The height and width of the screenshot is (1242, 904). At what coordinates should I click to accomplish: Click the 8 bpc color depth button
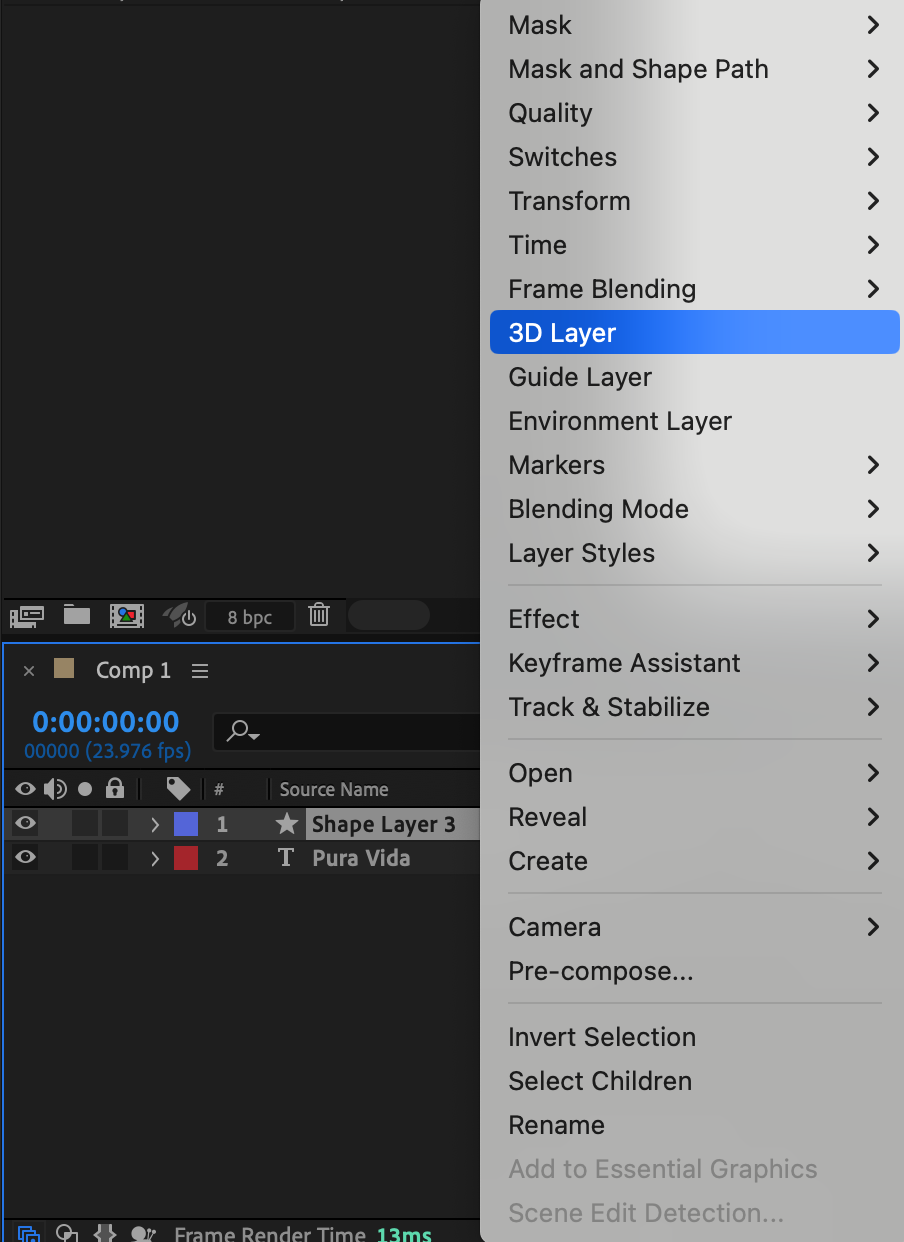(x=250, y=617)
